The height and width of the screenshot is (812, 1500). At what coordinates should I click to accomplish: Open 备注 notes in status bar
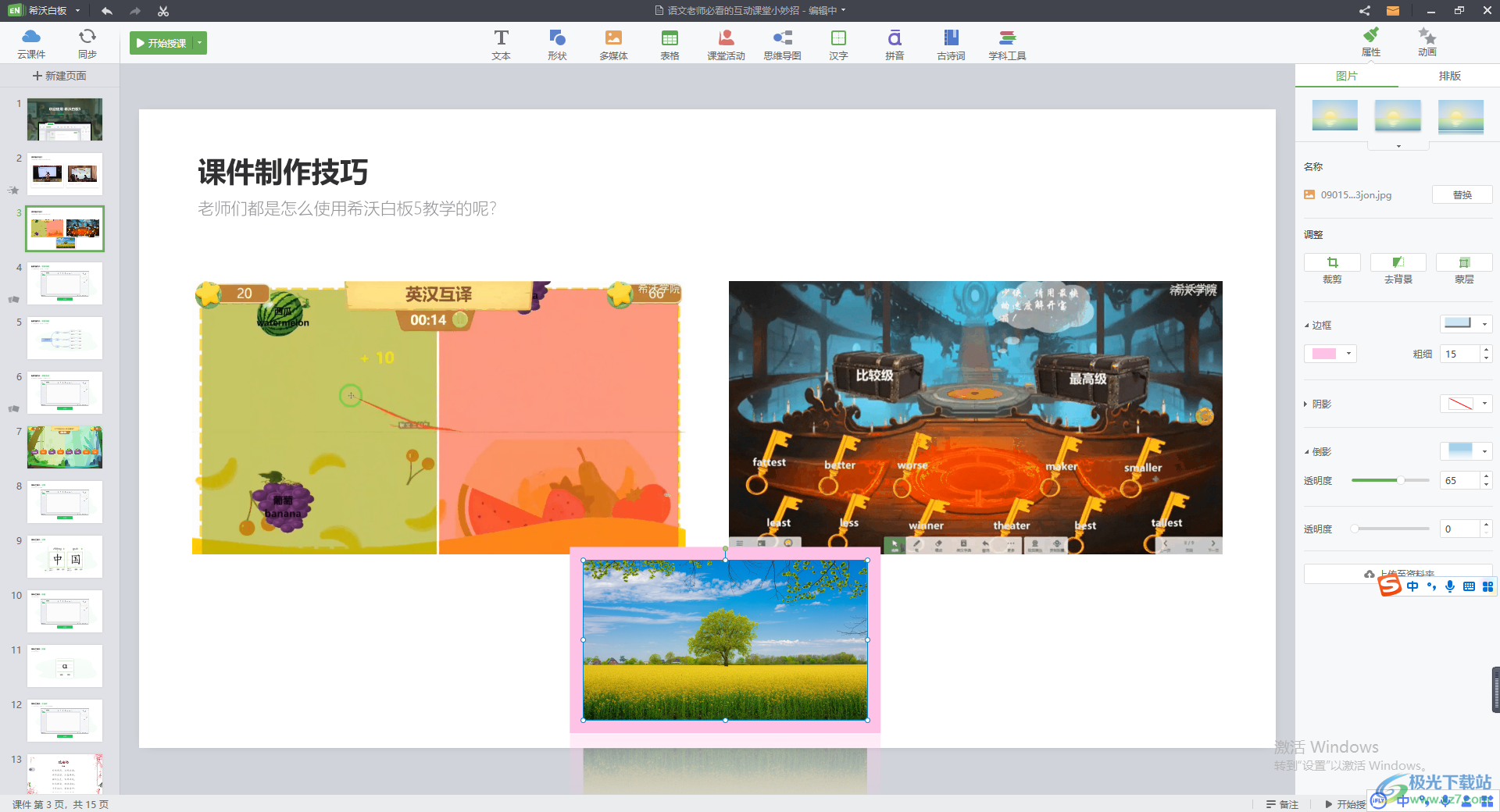pyautogui.click(x=1282, y=804)
